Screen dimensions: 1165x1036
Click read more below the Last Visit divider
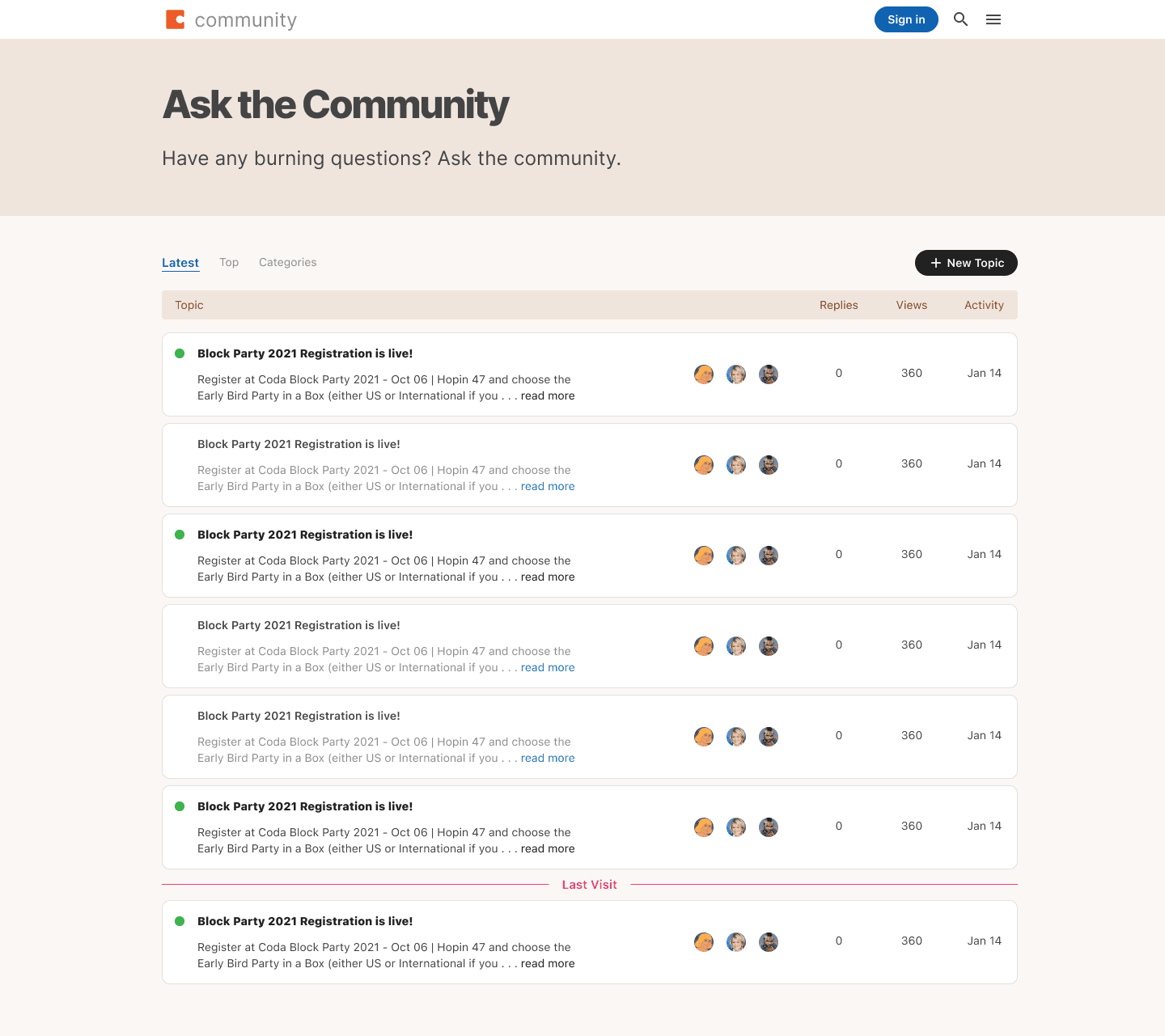click(x=548, y=963)
